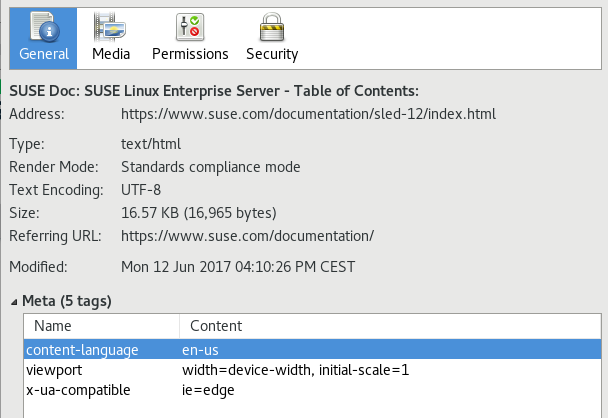
Task: Sort by the Name column header
Action: tap(101, 326)
